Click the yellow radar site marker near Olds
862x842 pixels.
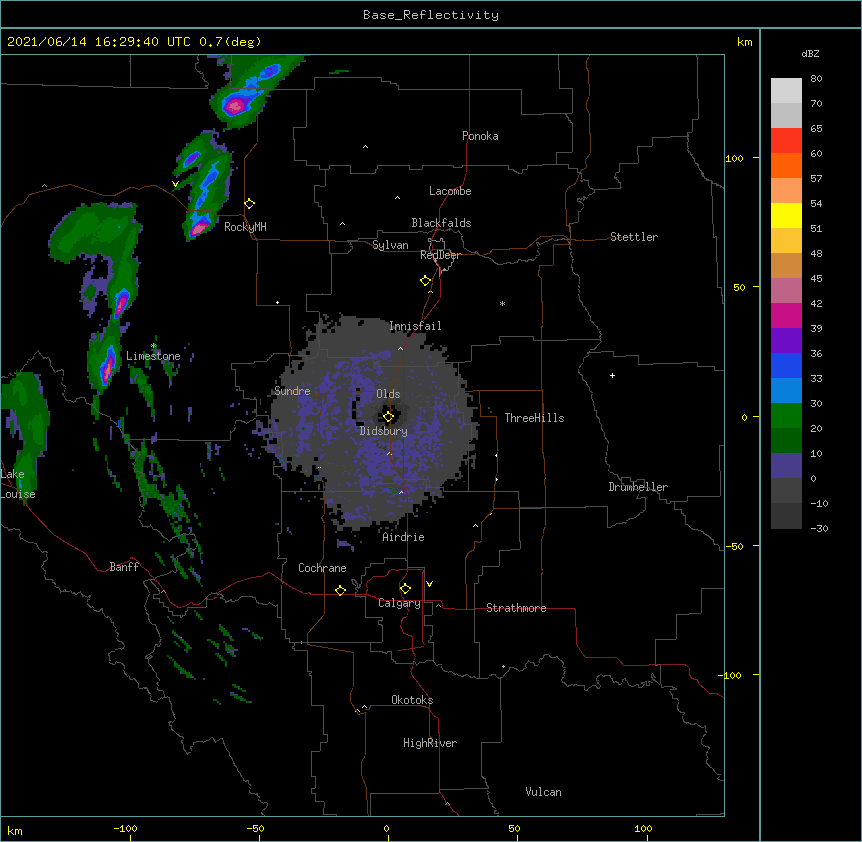coord(388,416)
